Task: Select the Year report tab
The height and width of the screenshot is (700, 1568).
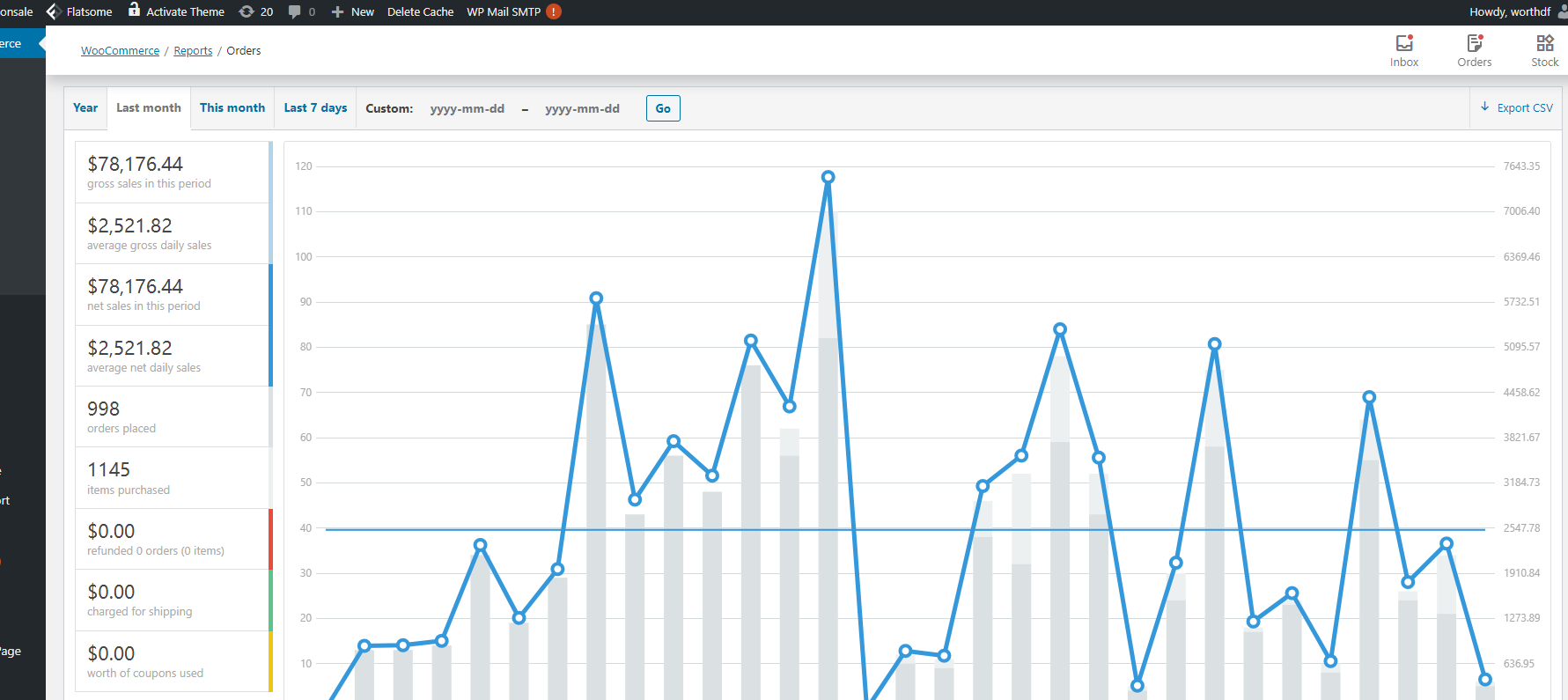Action: (x=85, y=107)
